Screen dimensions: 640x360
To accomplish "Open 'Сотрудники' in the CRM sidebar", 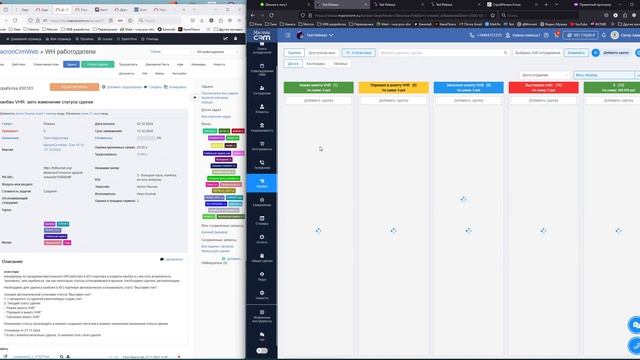I will click(262, 90).
